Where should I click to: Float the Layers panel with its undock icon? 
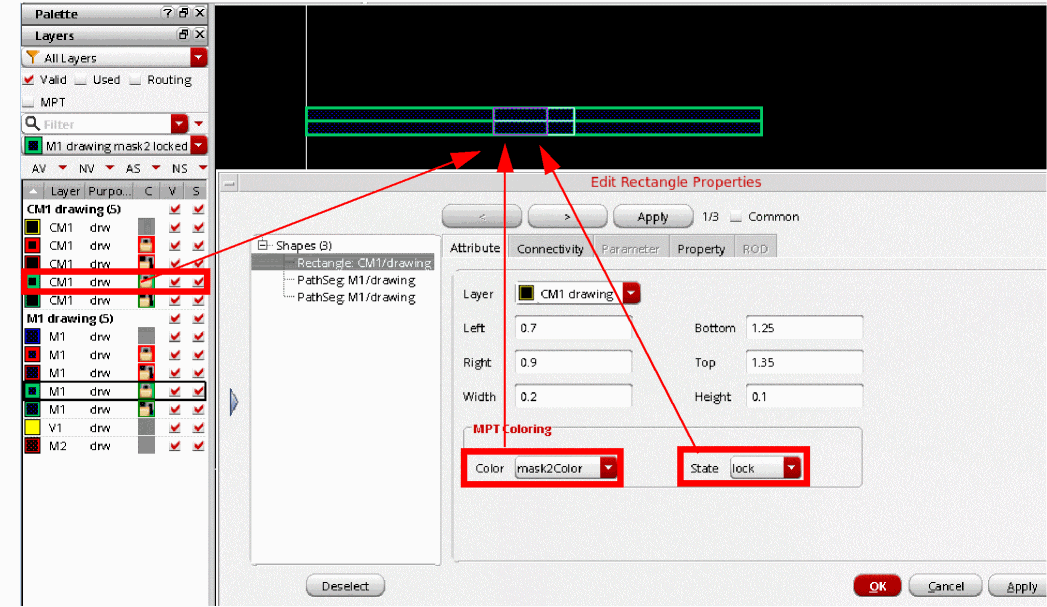coord(184,35)
